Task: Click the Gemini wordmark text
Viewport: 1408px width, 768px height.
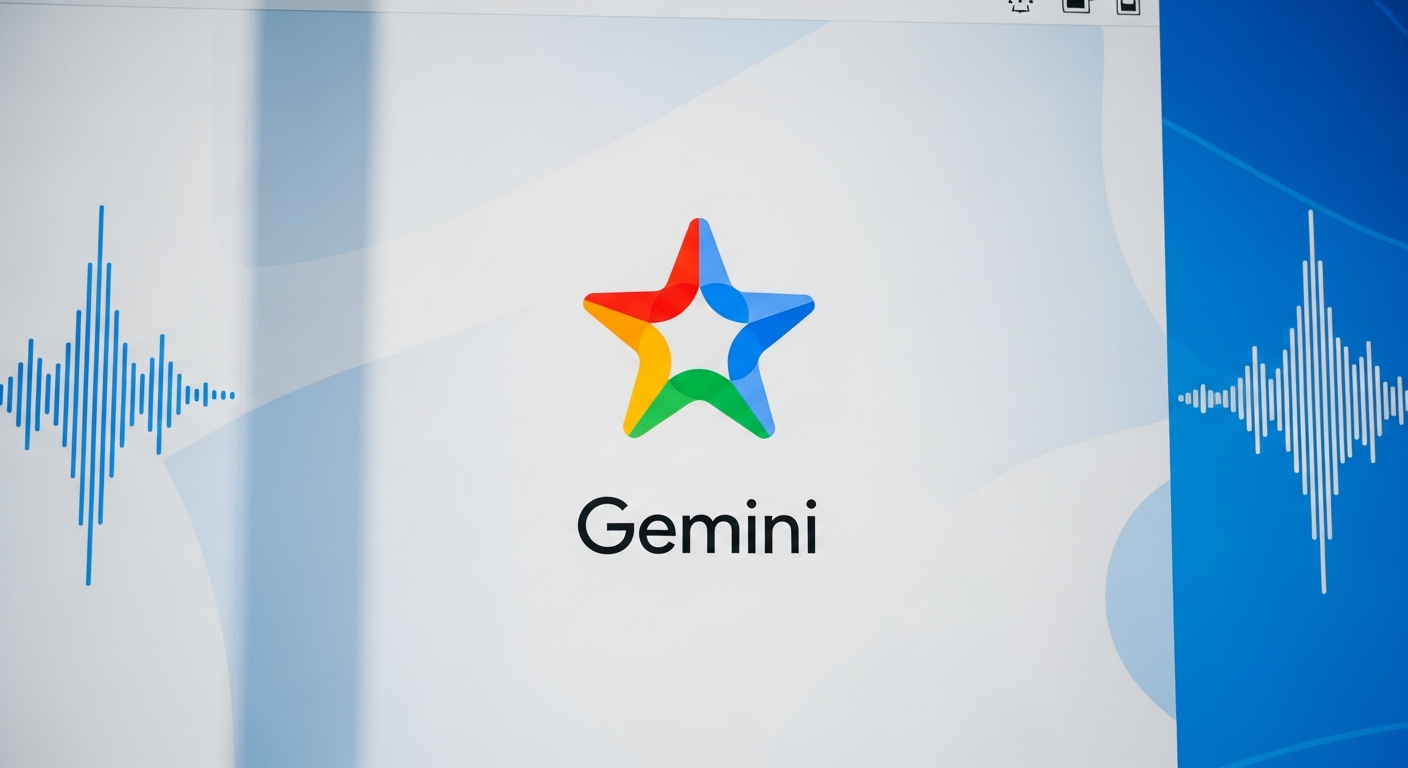Action: coord(697,527)
